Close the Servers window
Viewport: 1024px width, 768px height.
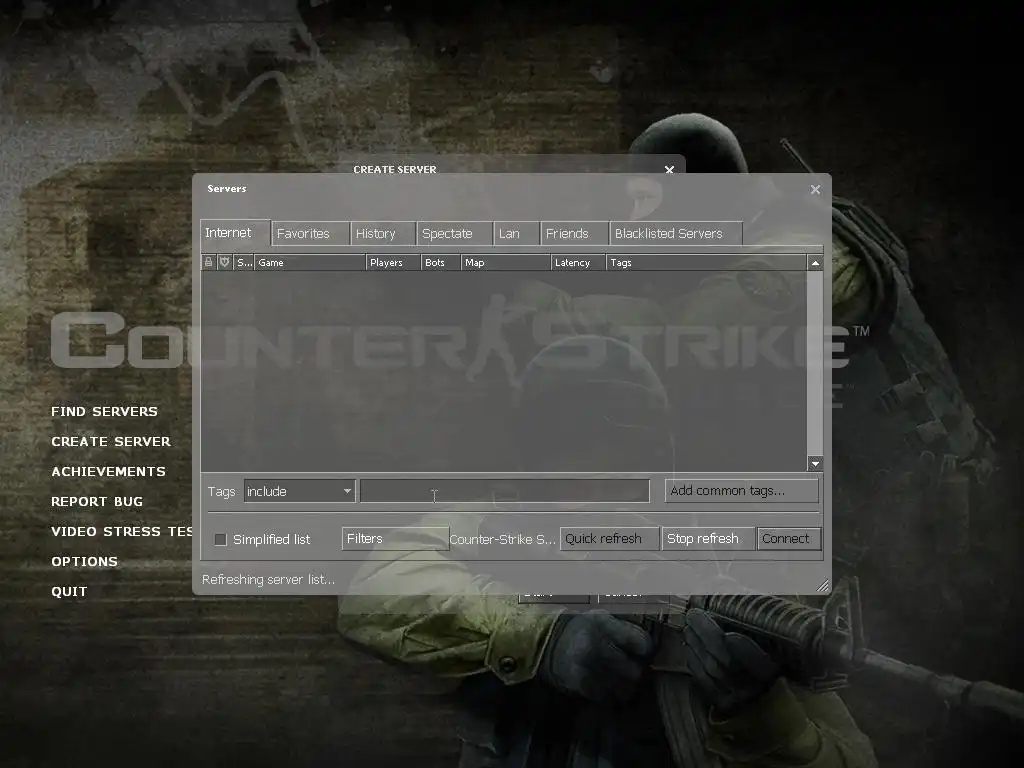[815, 189]
